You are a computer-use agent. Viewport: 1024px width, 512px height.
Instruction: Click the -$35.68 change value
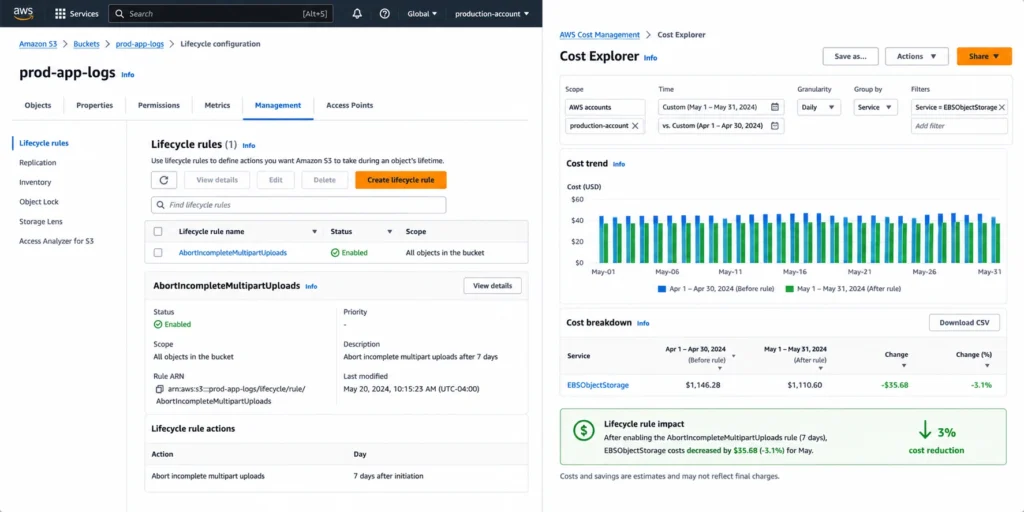(x=895, y=385)
